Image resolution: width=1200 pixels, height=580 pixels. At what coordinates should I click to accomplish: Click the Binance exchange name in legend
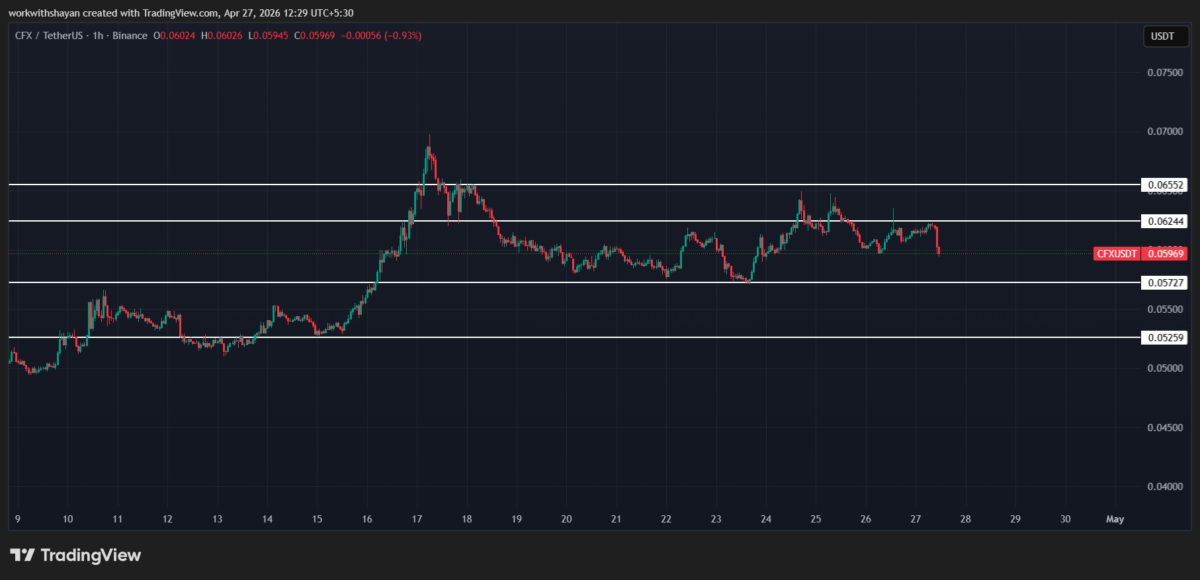point(132,36)
